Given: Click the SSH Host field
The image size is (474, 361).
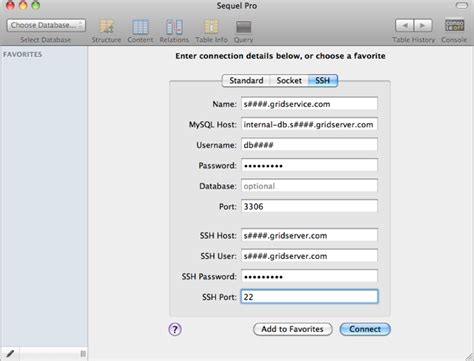Looking at the screenshot, I should 309,236.
